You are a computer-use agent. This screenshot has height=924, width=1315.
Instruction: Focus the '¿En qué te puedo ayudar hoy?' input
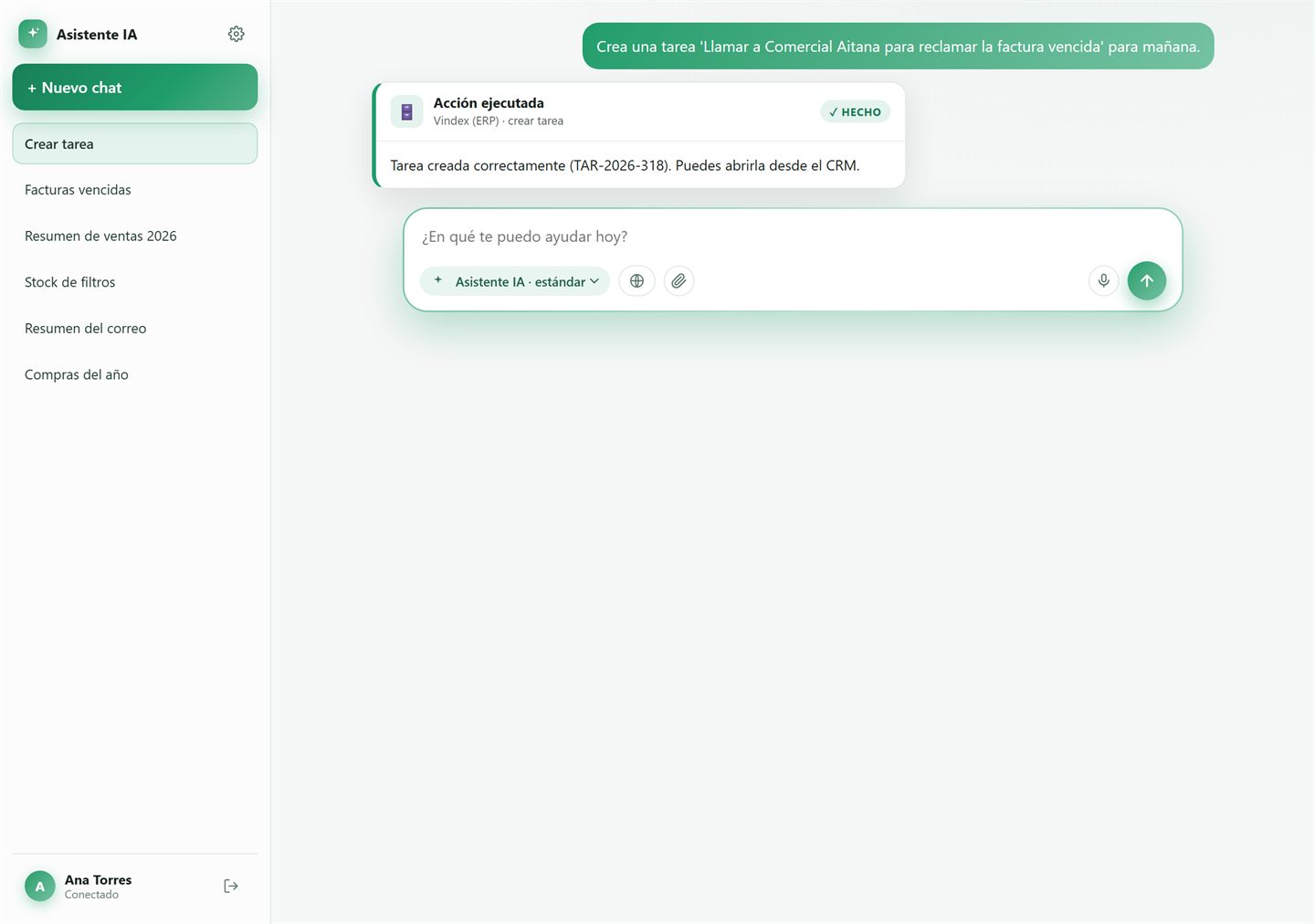793,236
